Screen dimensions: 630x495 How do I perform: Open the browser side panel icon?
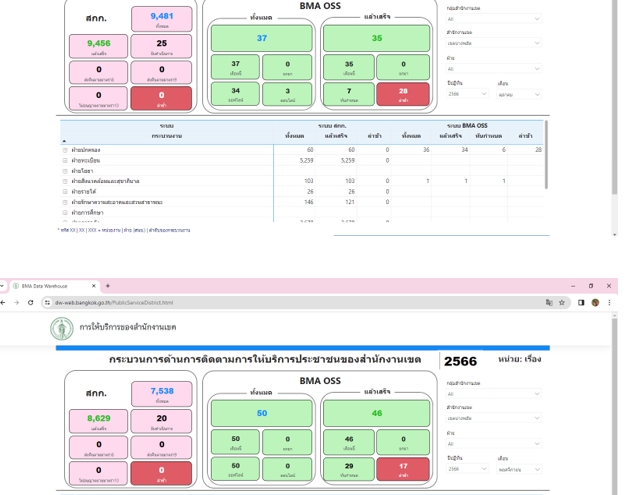(581, 302)
